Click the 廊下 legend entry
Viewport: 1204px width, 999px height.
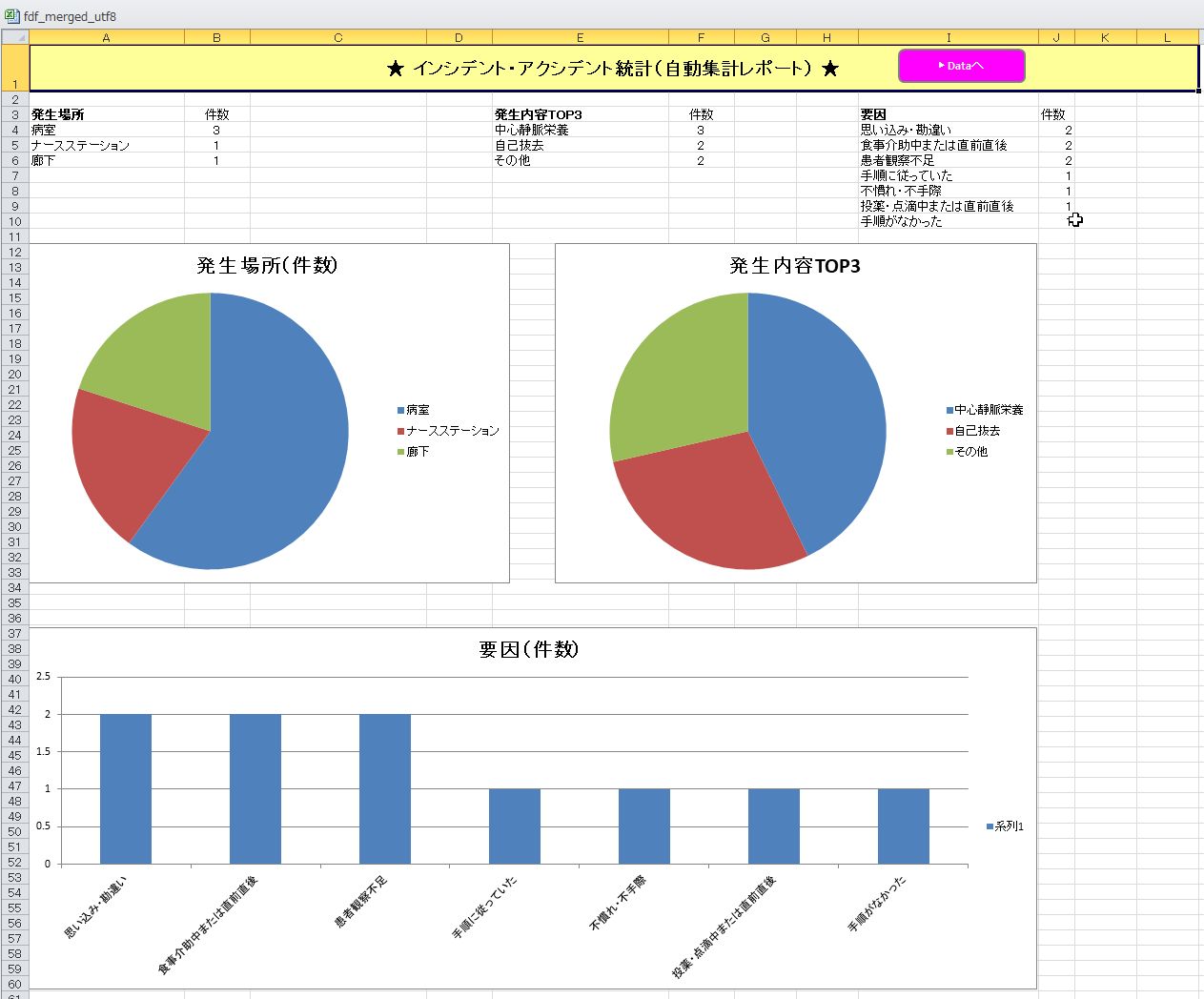pyautogui.click(x=418, y=452)
